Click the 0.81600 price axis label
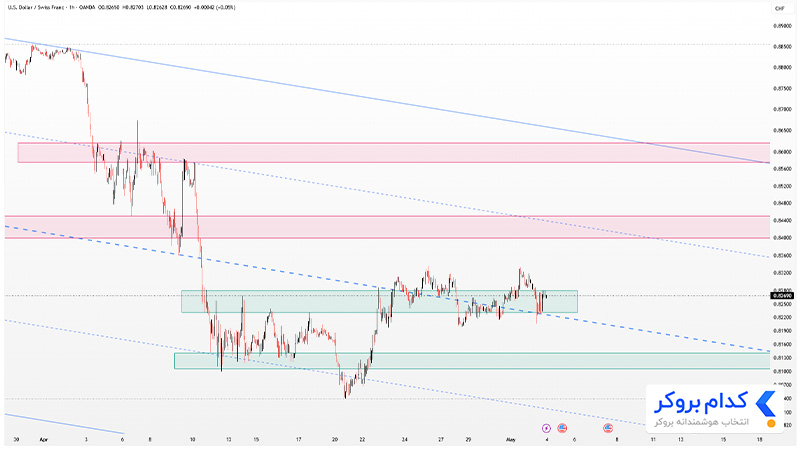 tap(782, 344)
